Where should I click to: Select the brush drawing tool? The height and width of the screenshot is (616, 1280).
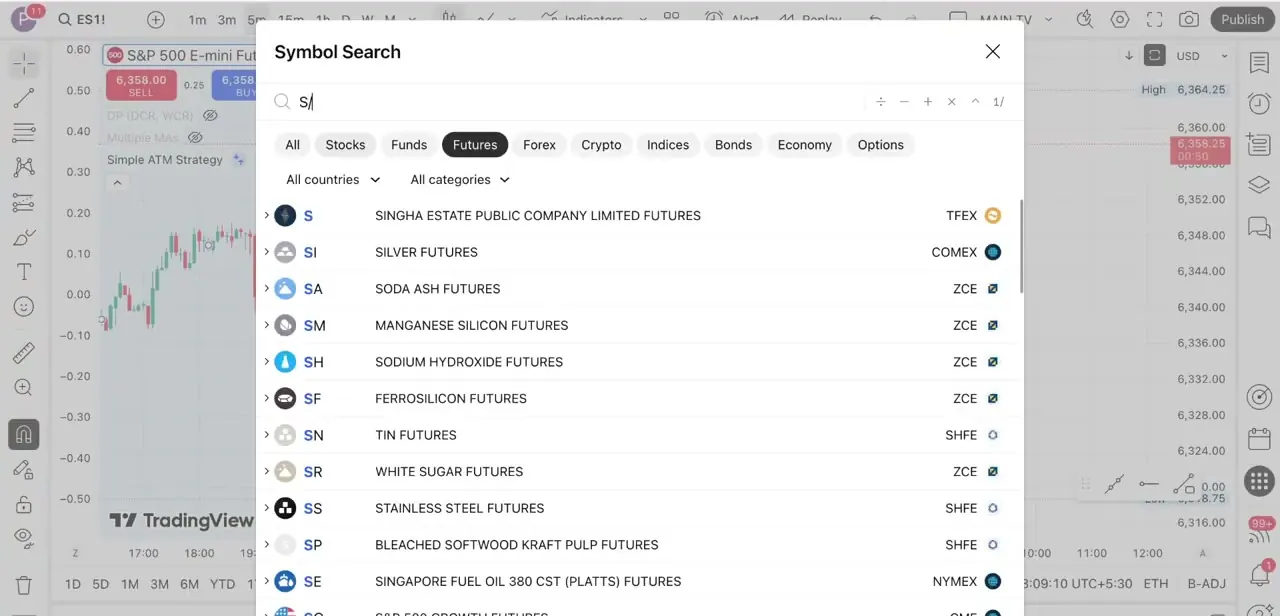(24, 237)
